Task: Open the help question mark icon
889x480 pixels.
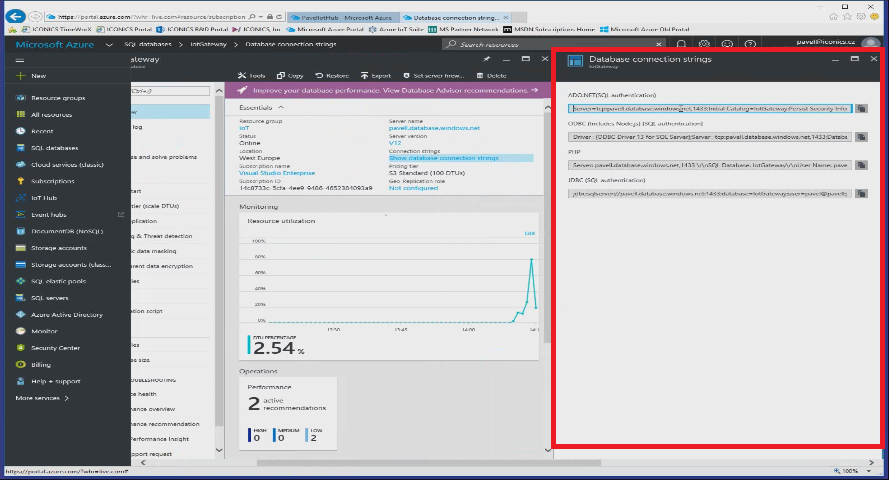Action: (x=750, y=45)
